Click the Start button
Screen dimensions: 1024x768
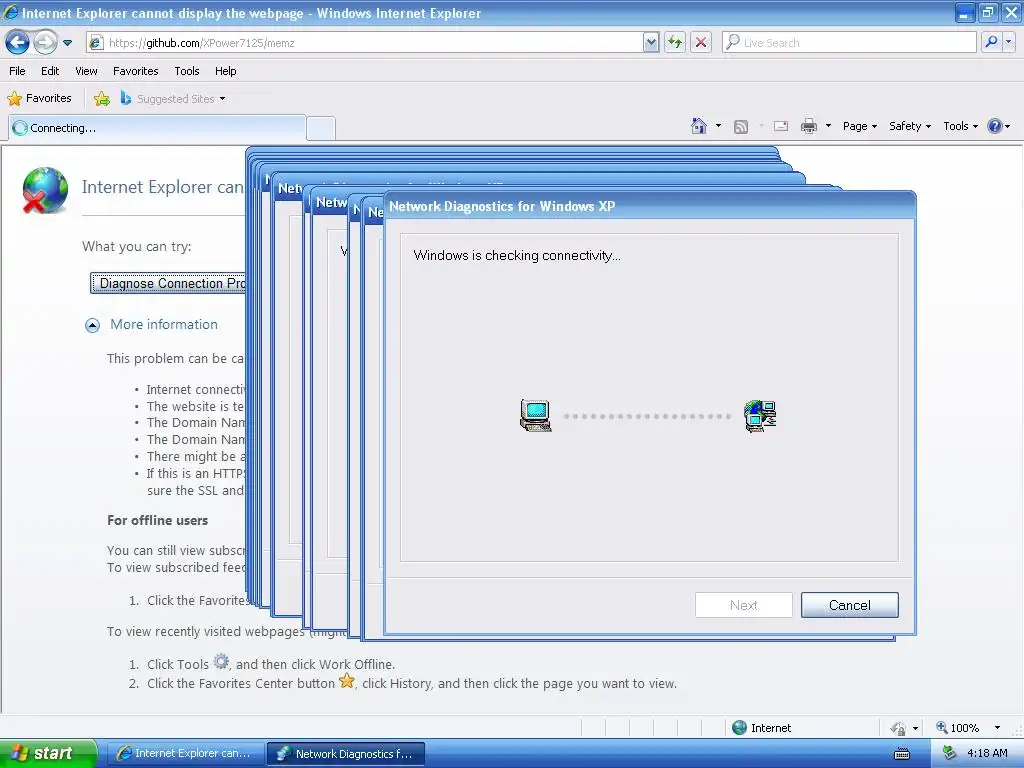(48, 754)
